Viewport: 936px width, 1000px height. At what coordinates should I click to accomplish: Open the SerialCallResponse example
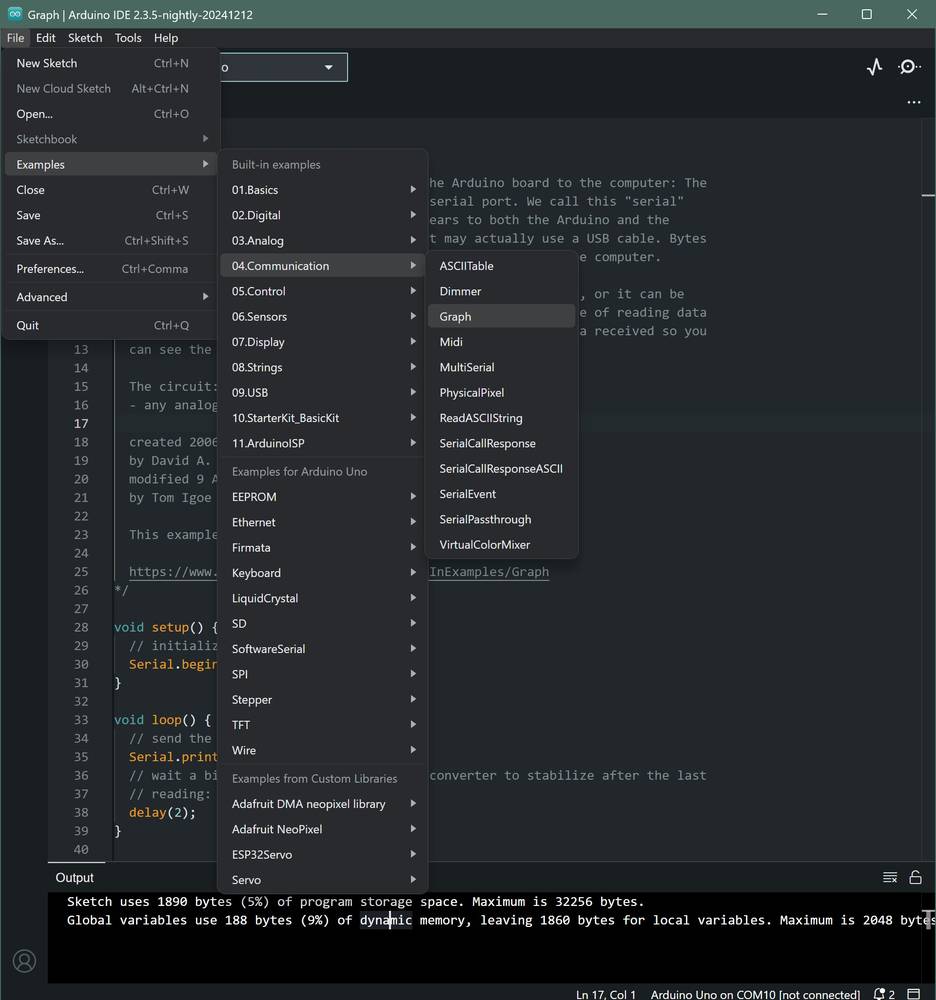click(502, 443)
